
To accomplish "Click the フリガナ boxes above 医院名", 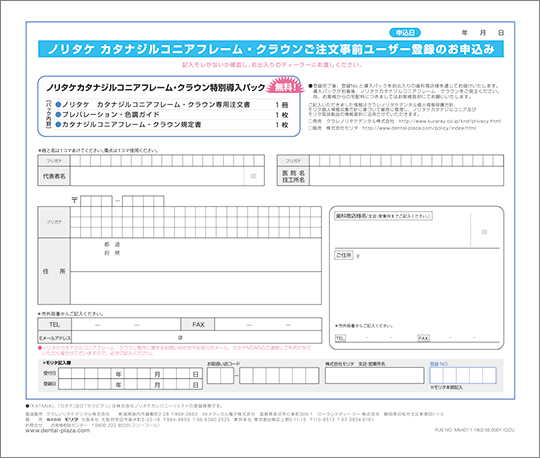I will (406, 161).
